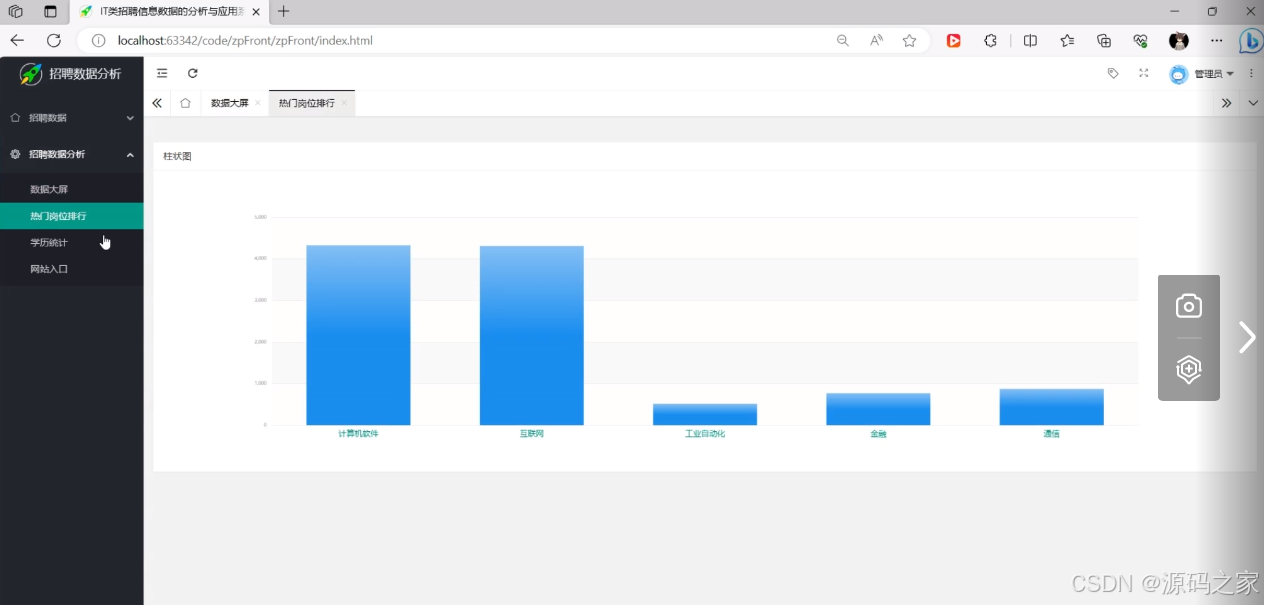The width and height of the screenshot is (1264, 605).
Task: Open 学历统计 in the sidebar
Action: [x=71, y=243]
